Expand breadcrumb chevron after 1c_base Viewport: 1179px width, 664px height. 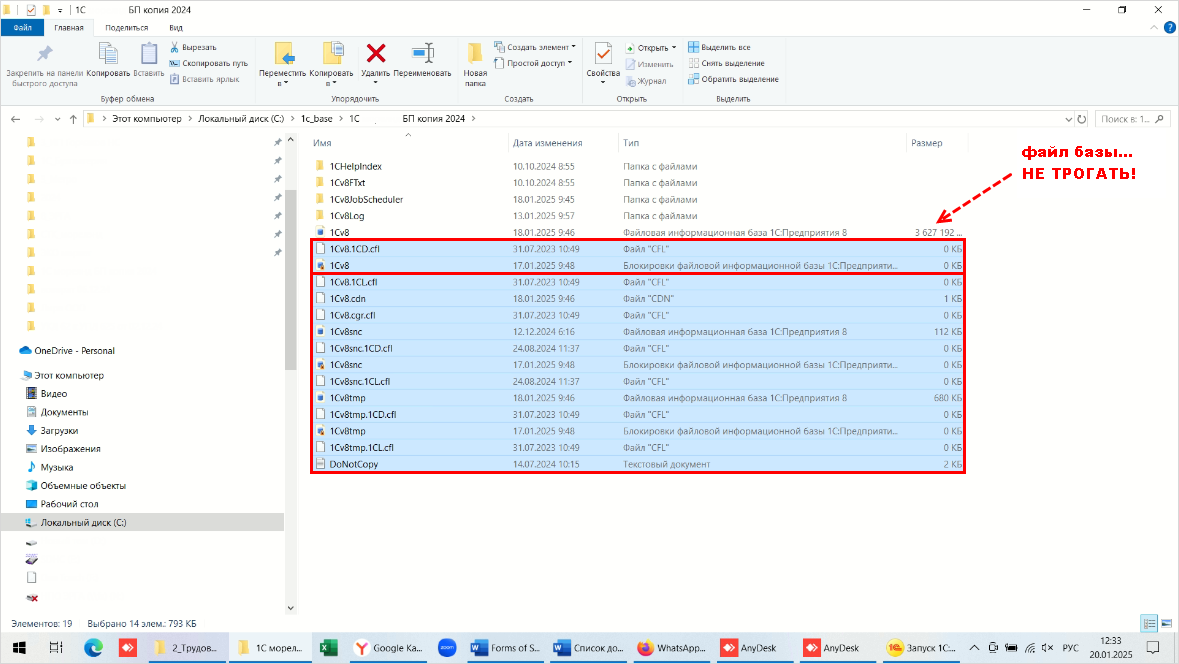pyautogui.click(x=341, y=119)
